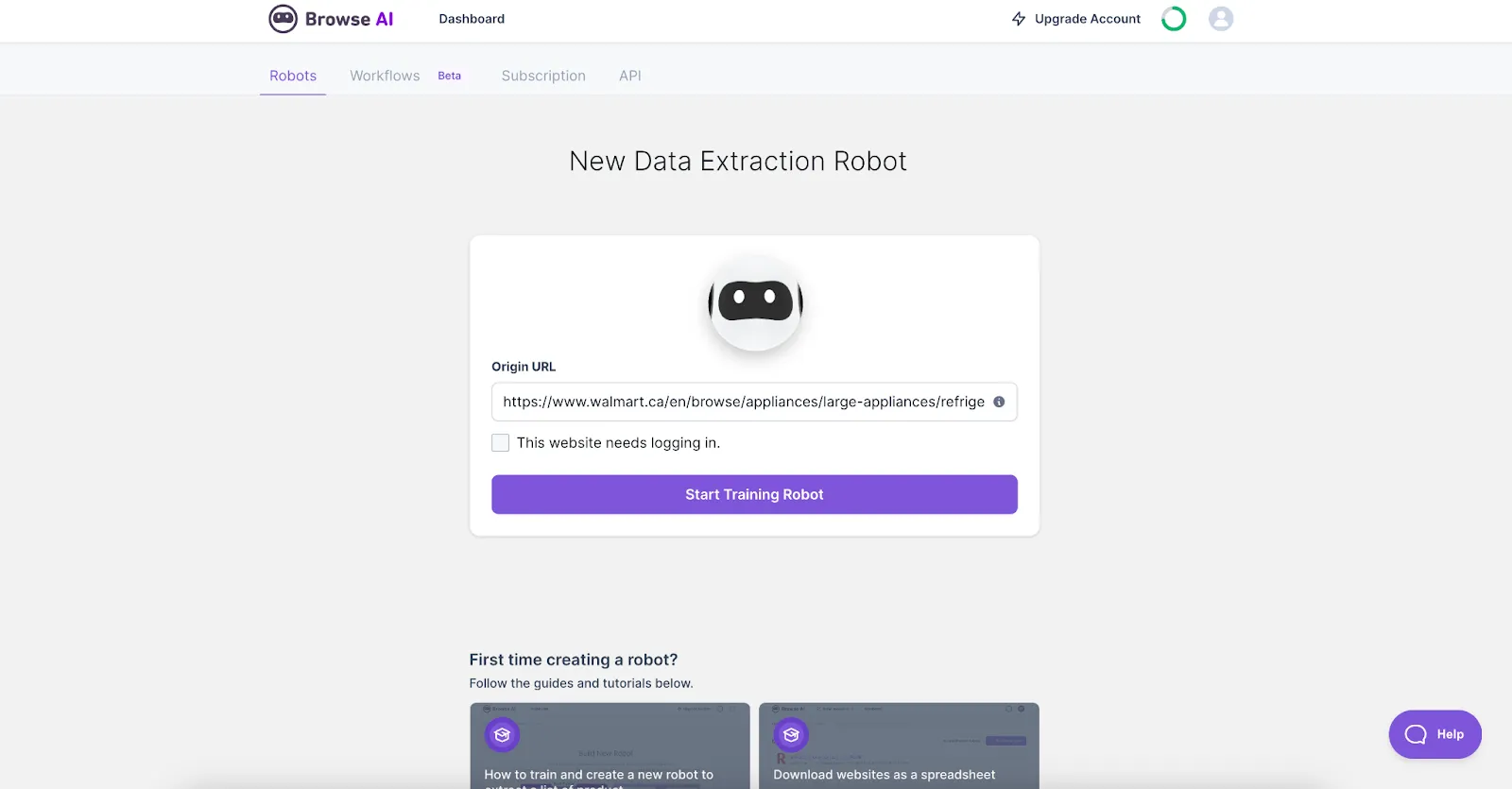Open the Upgrade Account link
Viewport: 1512px width, 789px height.
coord(1088,19)
